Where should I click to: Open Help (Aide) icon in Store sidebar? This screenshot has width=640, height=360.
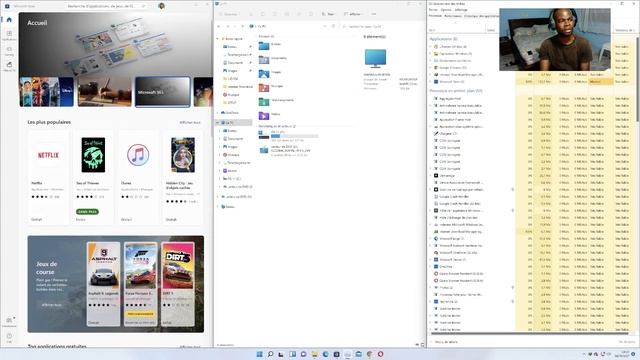pos(9,338)
